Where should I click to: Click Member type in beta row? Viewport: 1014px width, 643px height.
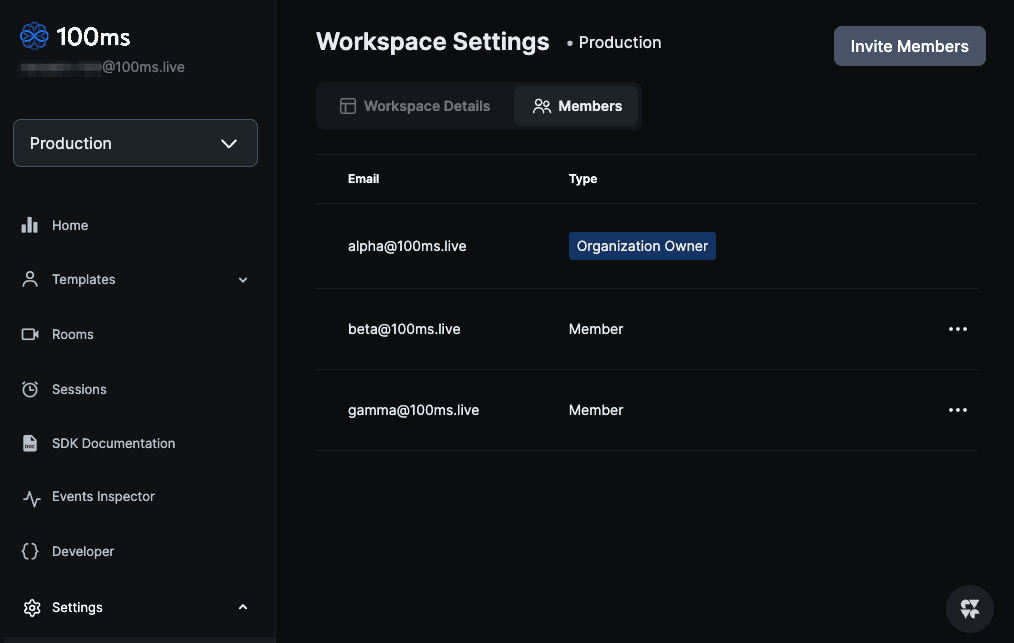coord(596,329)
